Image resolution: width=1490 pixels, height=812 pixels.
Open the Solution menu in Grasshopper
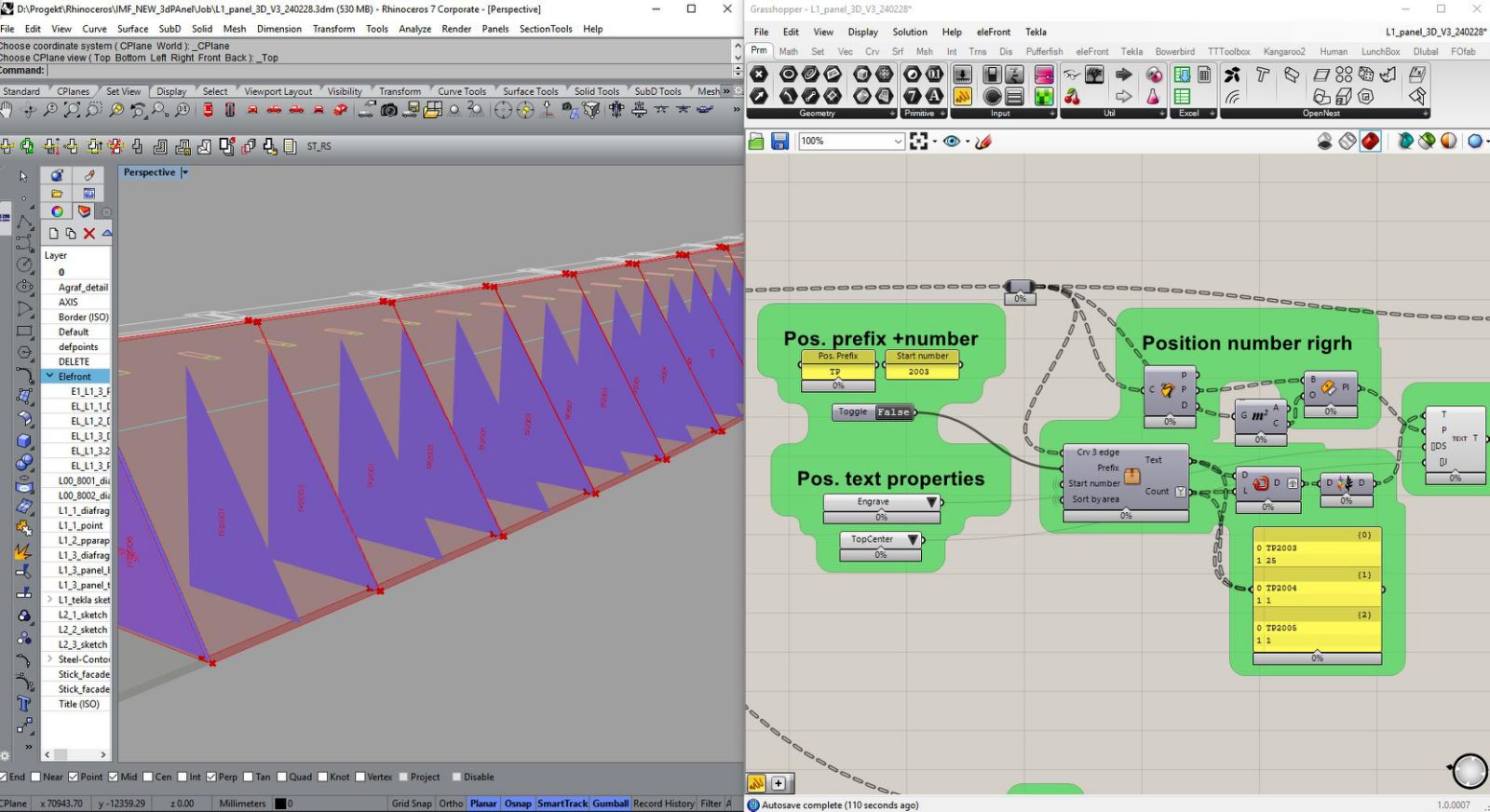tap(909, 32)
